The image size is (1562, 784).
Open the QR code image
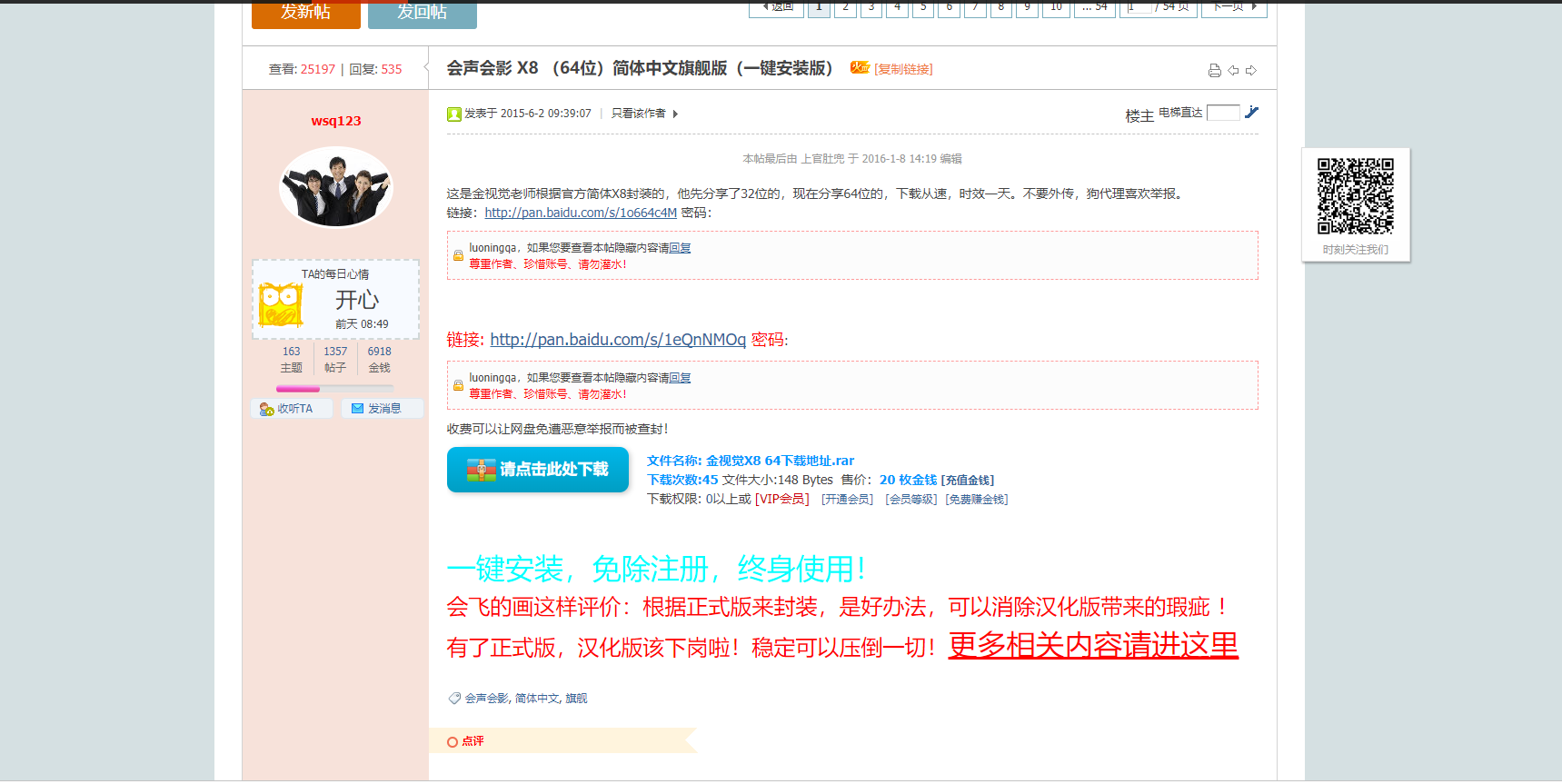(x=1356, y=196)
